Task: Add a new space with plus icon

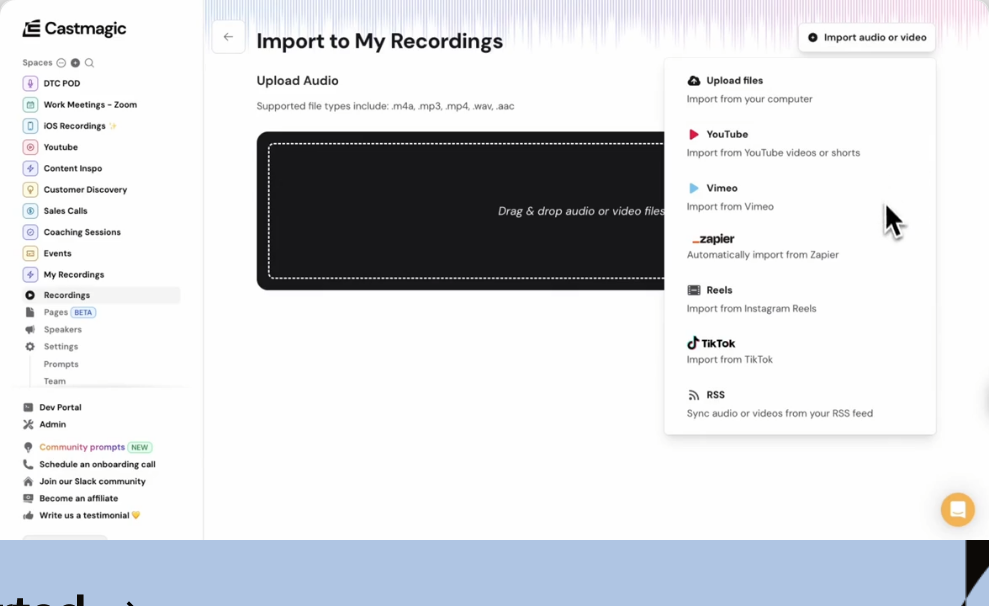Action: (x=75, y=62)
